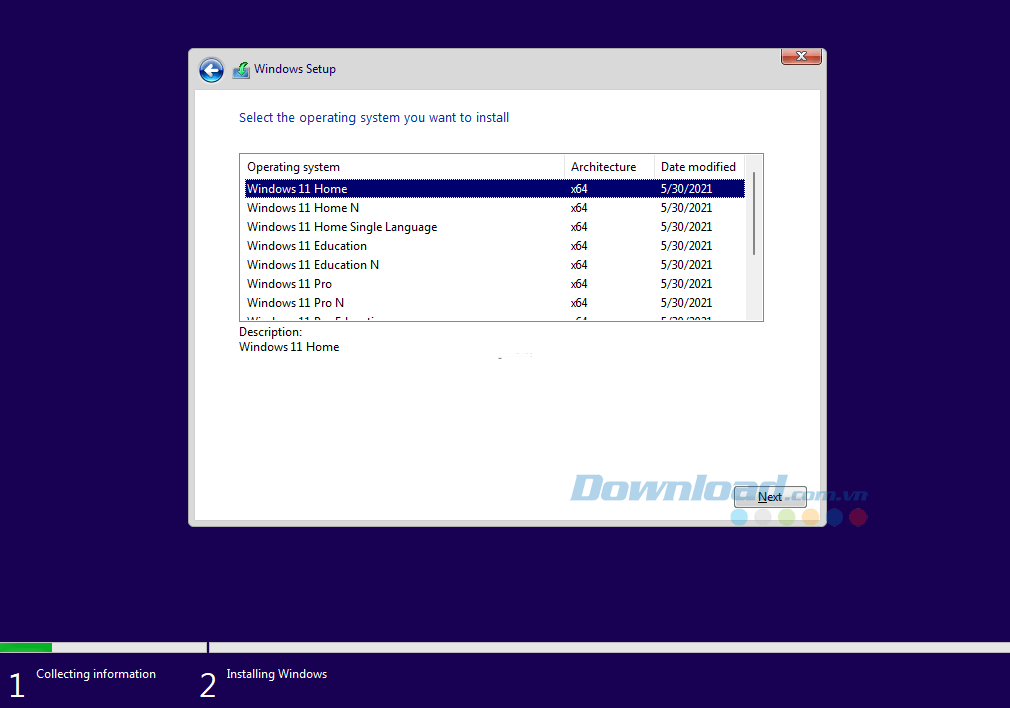1010x708 pixels.
Task: Select Windows 11 Home in the list
Action: [495, 189]
